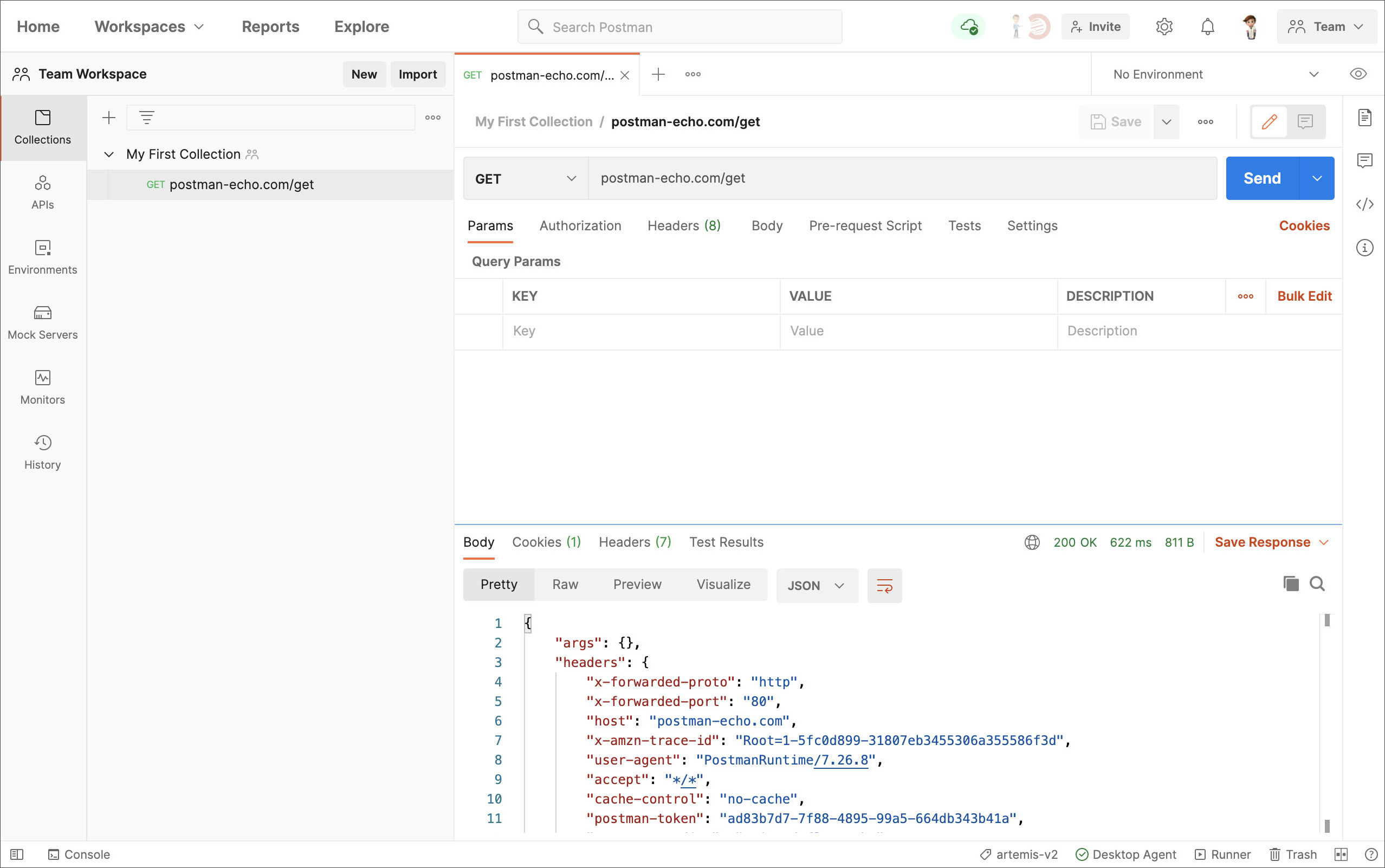This screenshot has width=1385, height=868.
Task: Switch to the Tests tab
Action: 964,225
